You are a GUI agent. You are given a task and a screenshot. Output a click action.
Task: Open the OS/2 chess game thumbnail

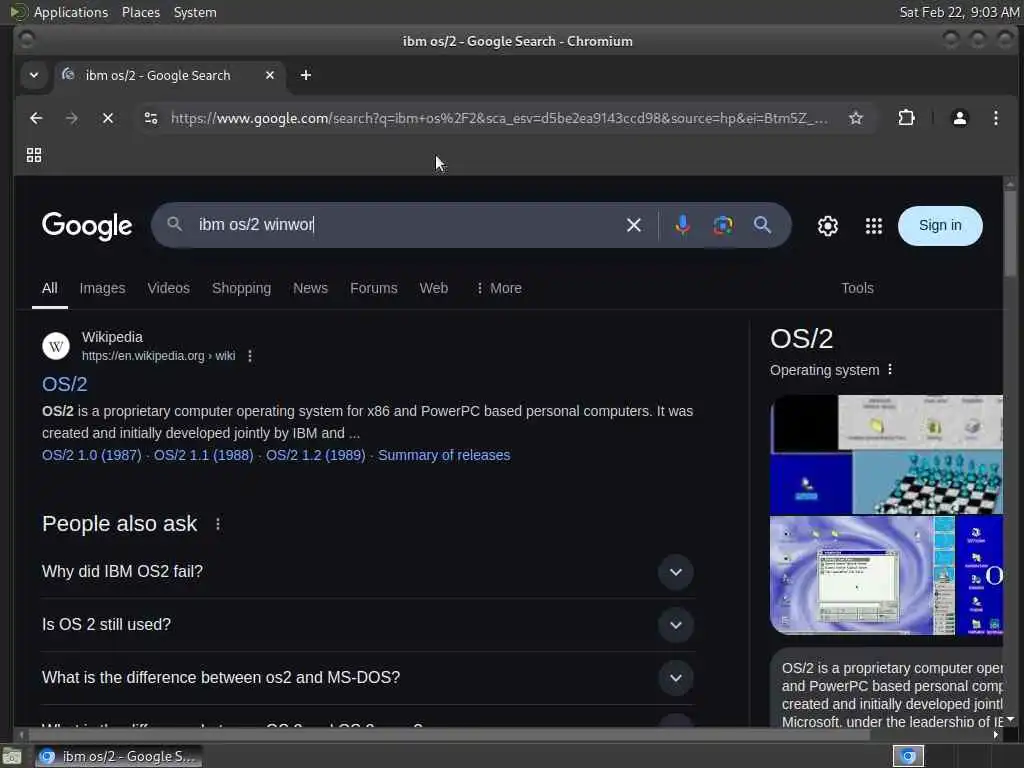[927, 483]
